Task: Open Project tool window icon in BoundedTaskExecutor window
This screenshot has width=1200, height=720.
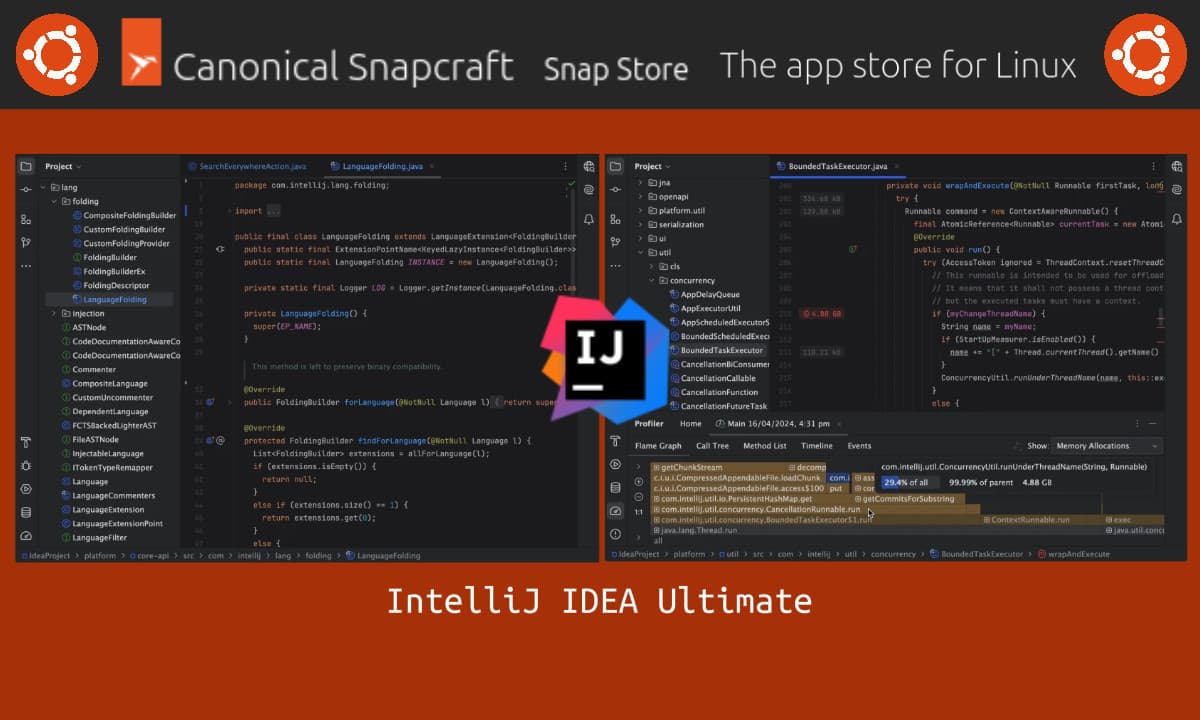Action: coord(616,166)
